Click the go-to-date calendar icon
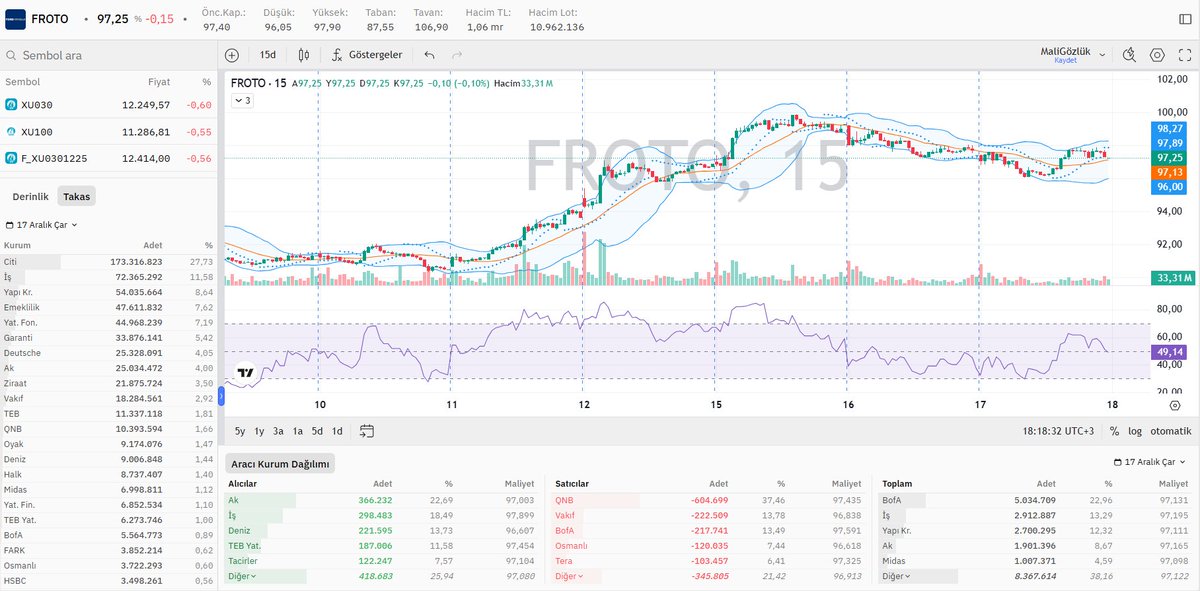Viewport: 1200px width, 591px height. 366,431
